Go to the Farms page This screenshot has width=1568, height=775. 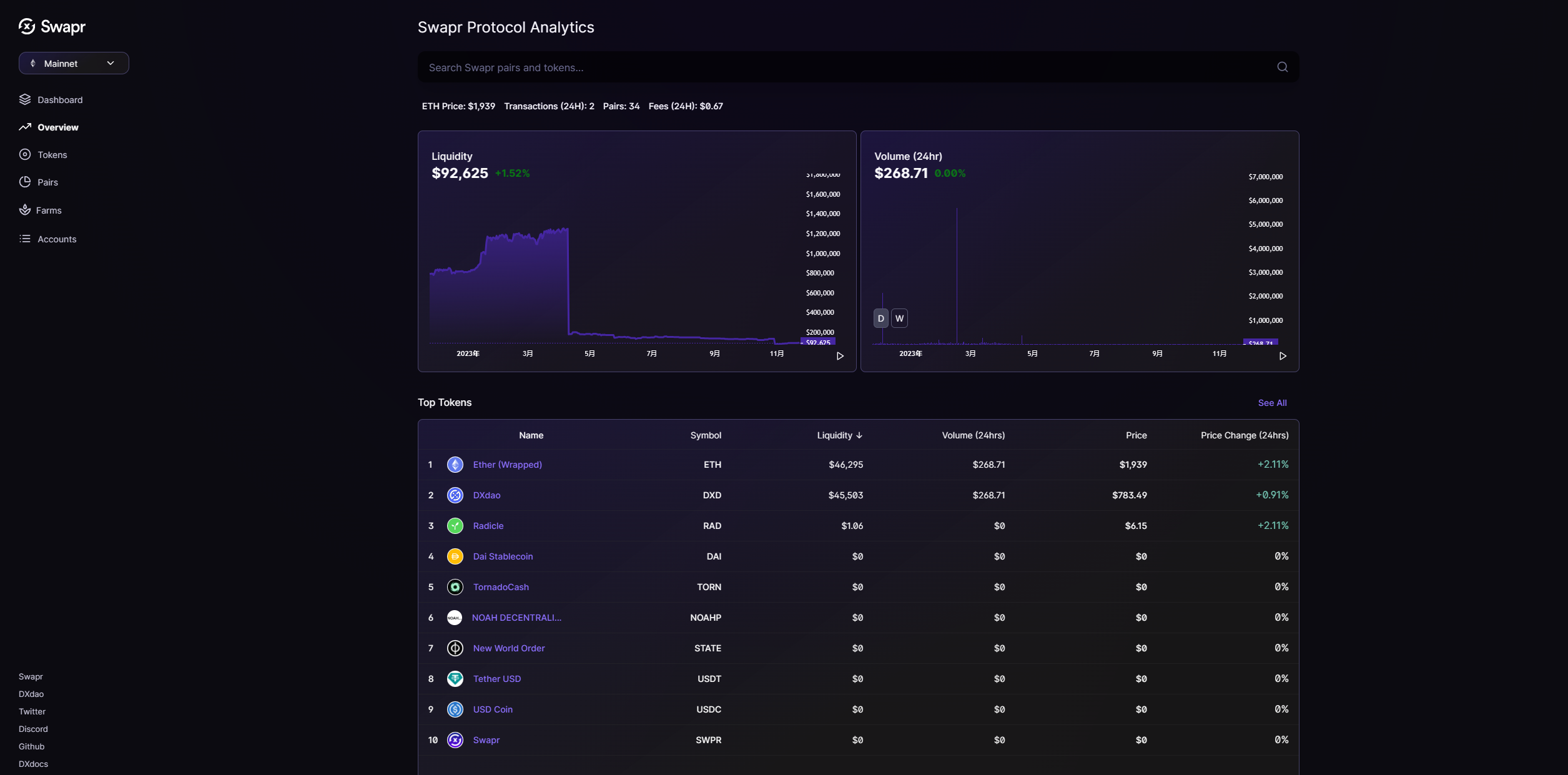49,210
